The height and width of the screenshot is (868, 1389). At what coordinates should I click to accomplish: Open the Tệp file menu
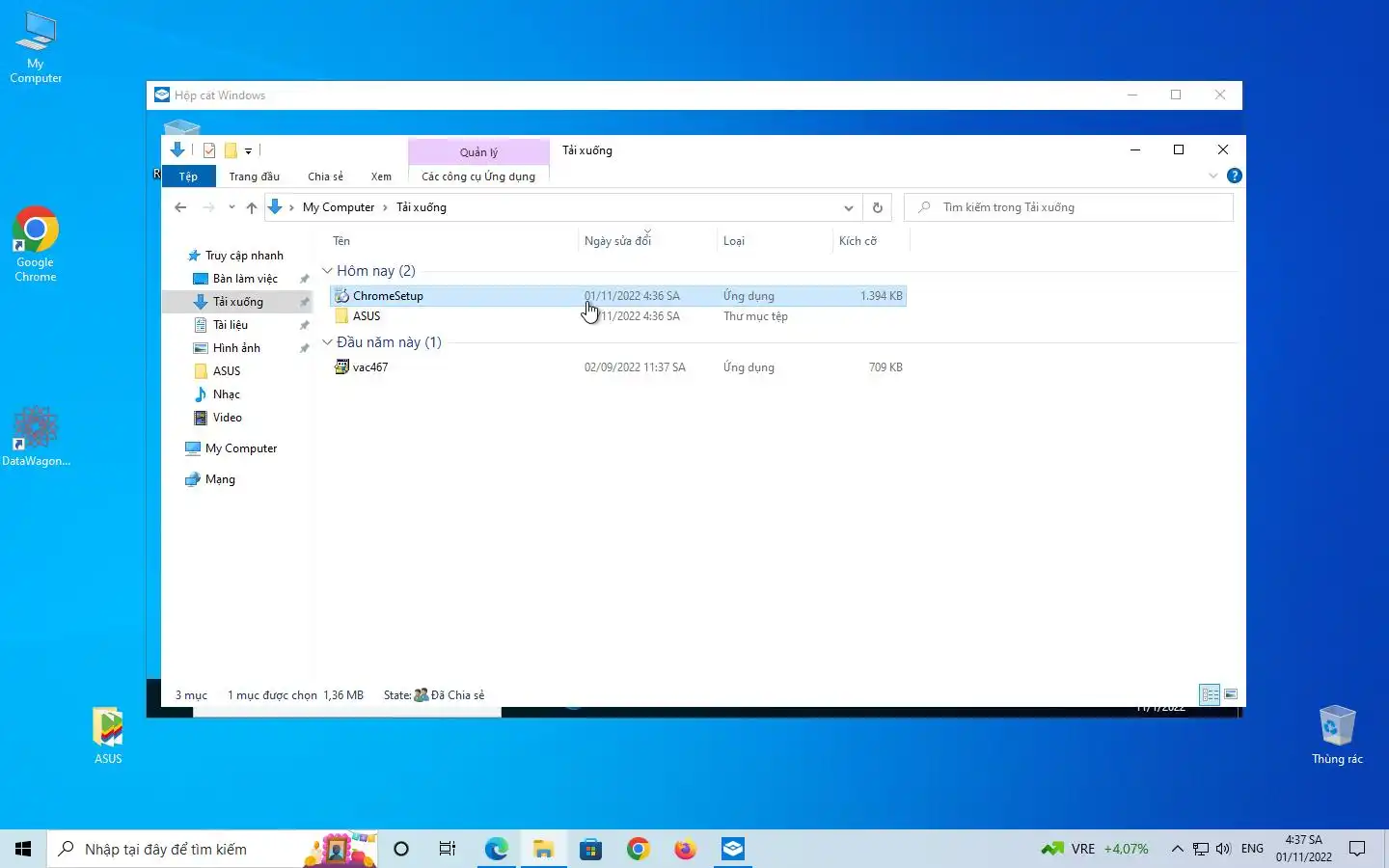(188, 176)
